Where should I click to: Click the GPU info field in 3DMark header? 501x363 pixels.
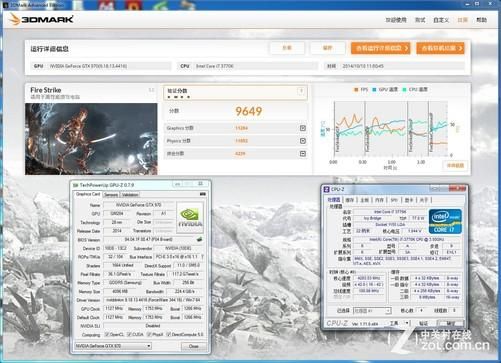102,66
